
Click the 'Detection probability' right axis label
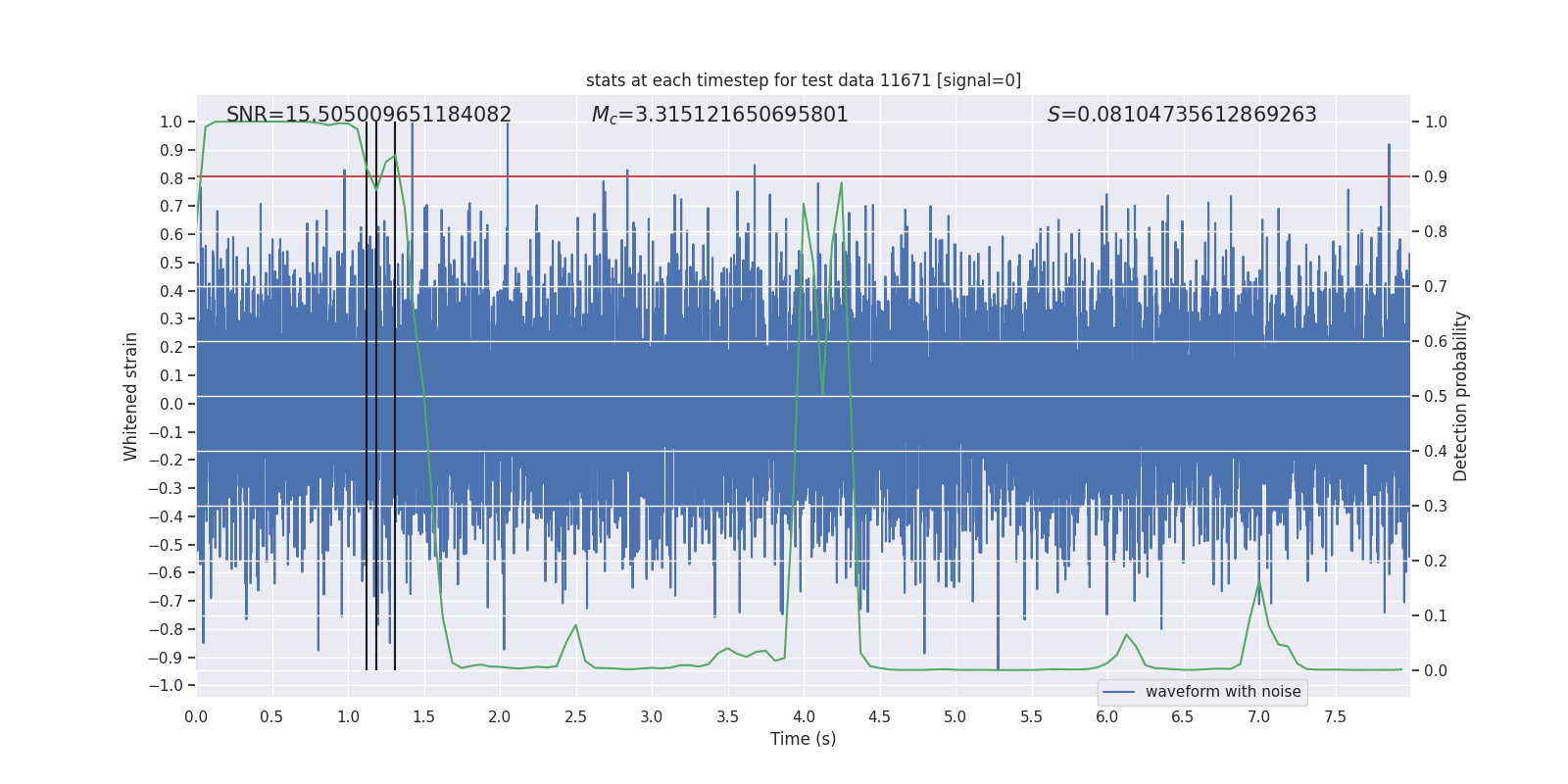coord(1461,396)
